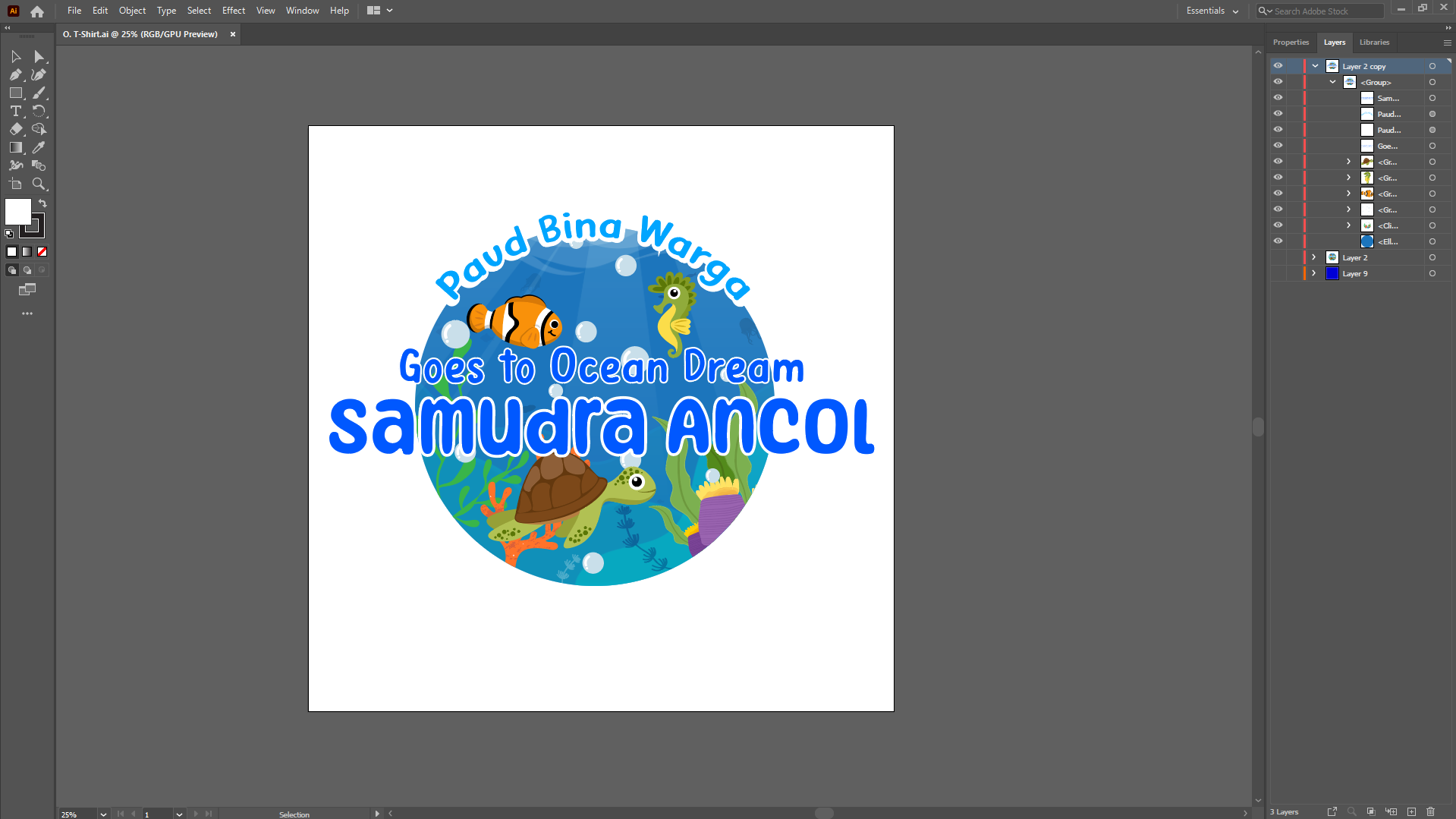Choose the Zoom tool

tap(39, 184)
